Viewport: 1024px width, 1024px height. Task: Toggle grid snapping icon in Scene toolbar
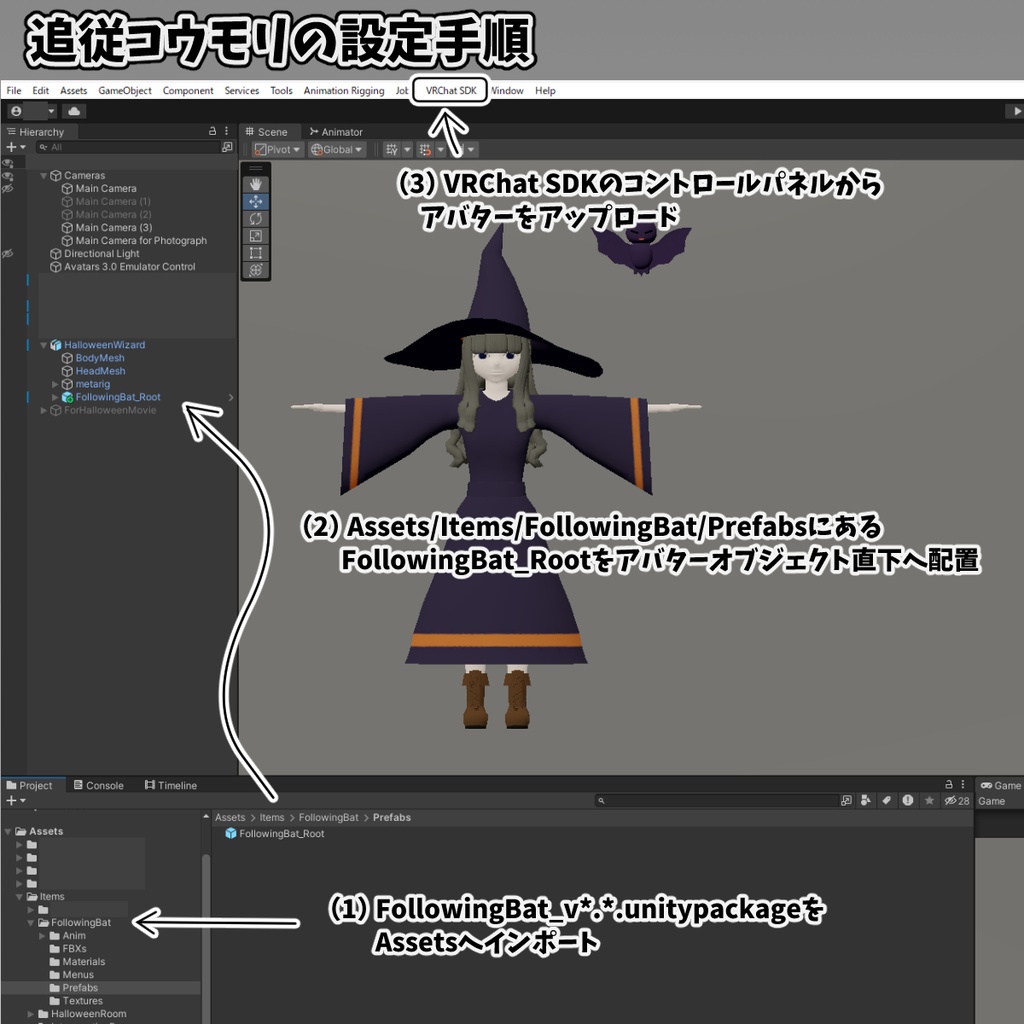click(391, 150)
